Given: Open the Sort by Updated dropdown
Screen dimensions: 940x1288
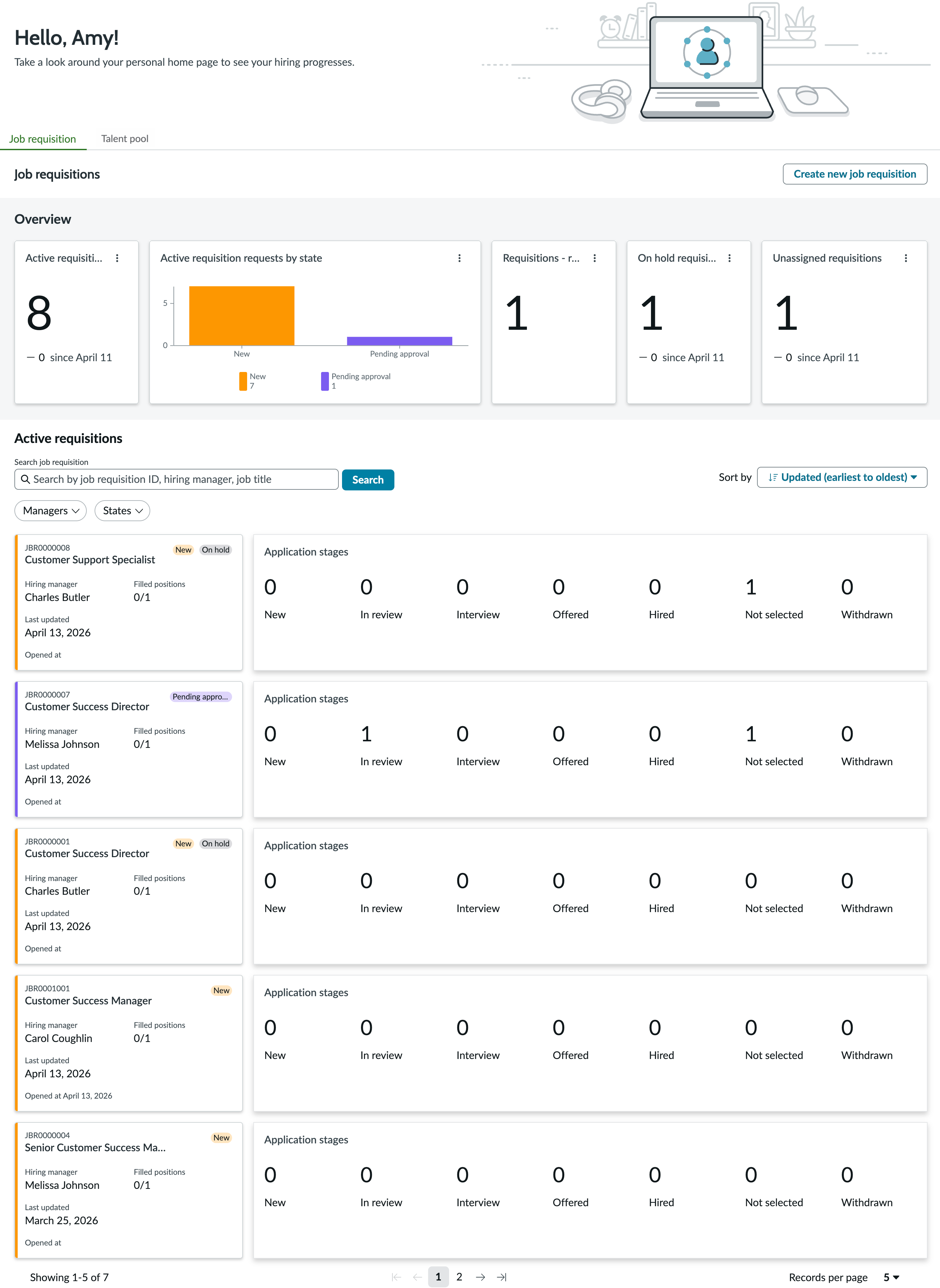Looking at the screenshot, I should pos(841,478).
